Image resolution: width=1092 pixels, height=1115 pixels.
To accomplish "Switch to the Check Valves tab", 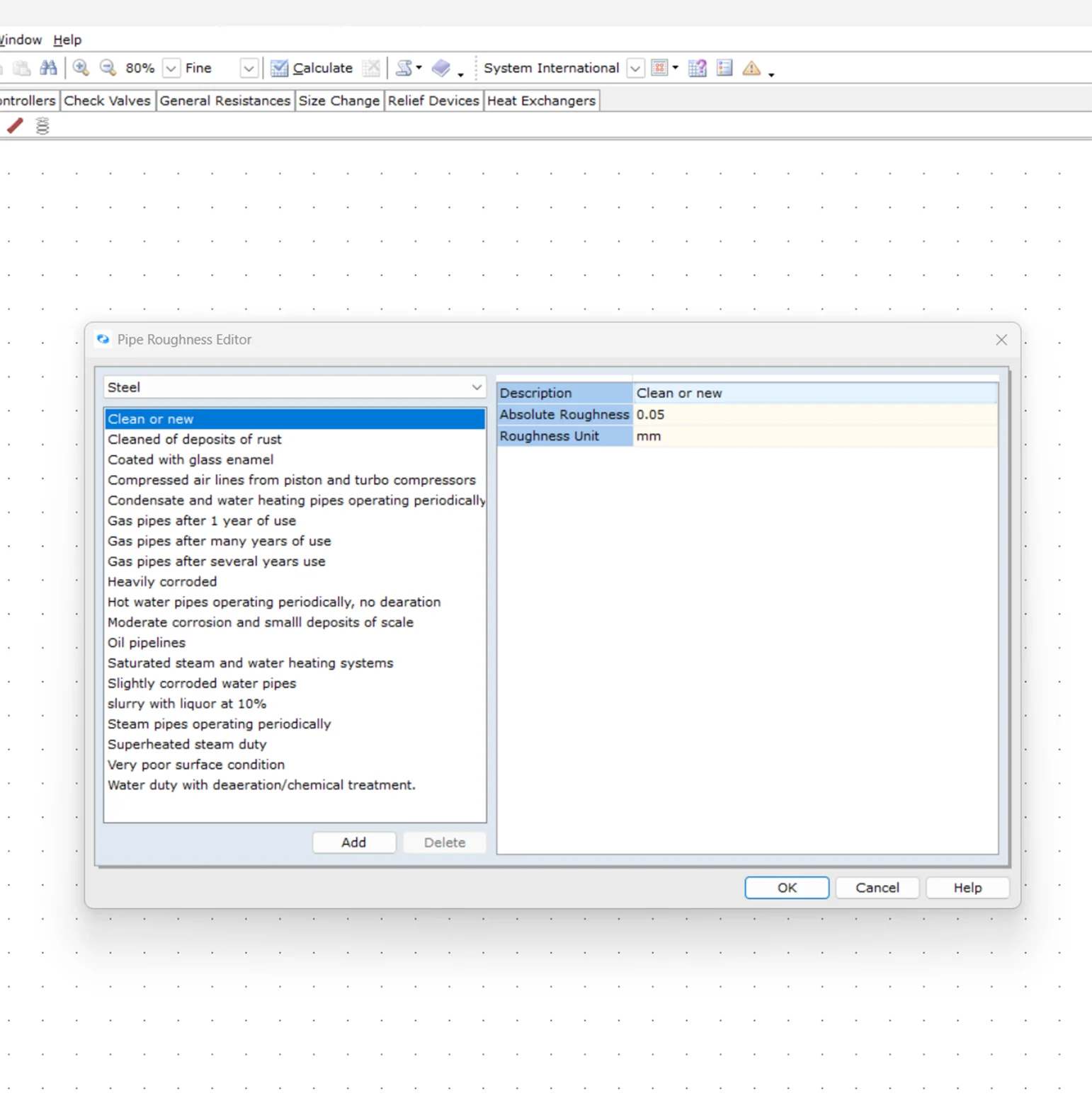I will coord(107,101).
